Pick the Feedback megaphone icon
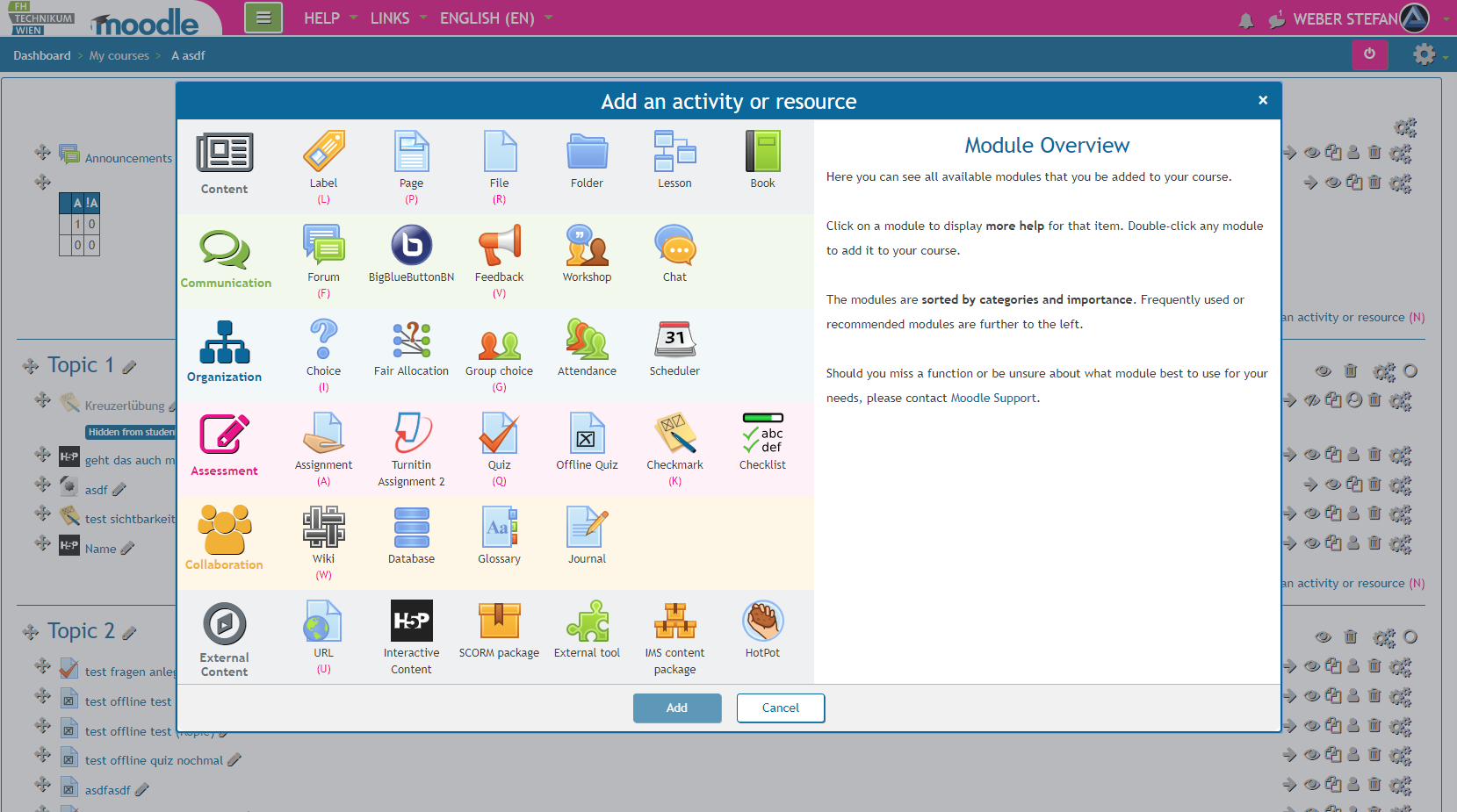The height and width of the screenshot is (812, 1457). 499,245
